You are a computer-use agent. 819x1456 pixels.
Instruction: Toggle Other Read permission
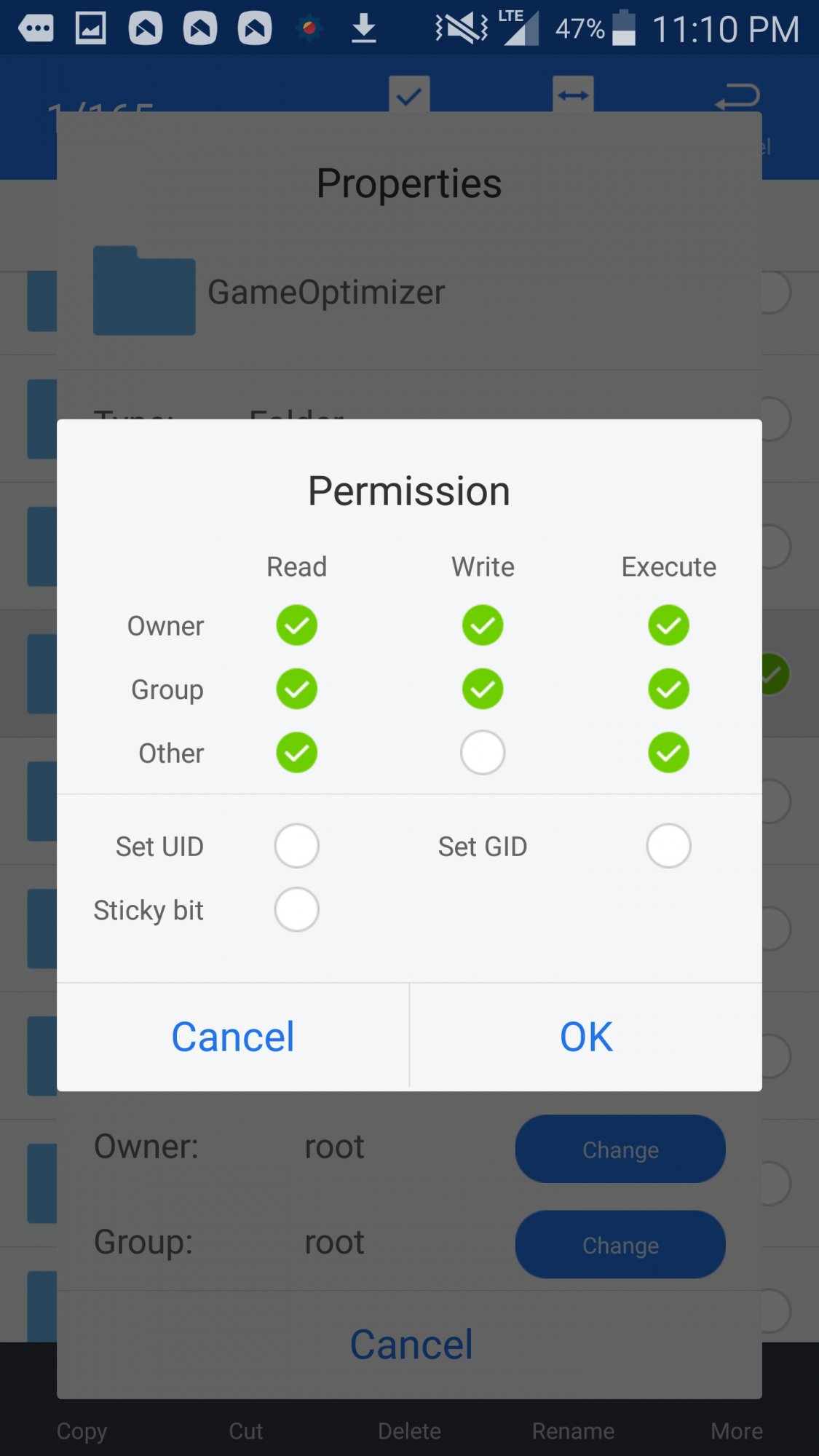click(x=296, y=753)
